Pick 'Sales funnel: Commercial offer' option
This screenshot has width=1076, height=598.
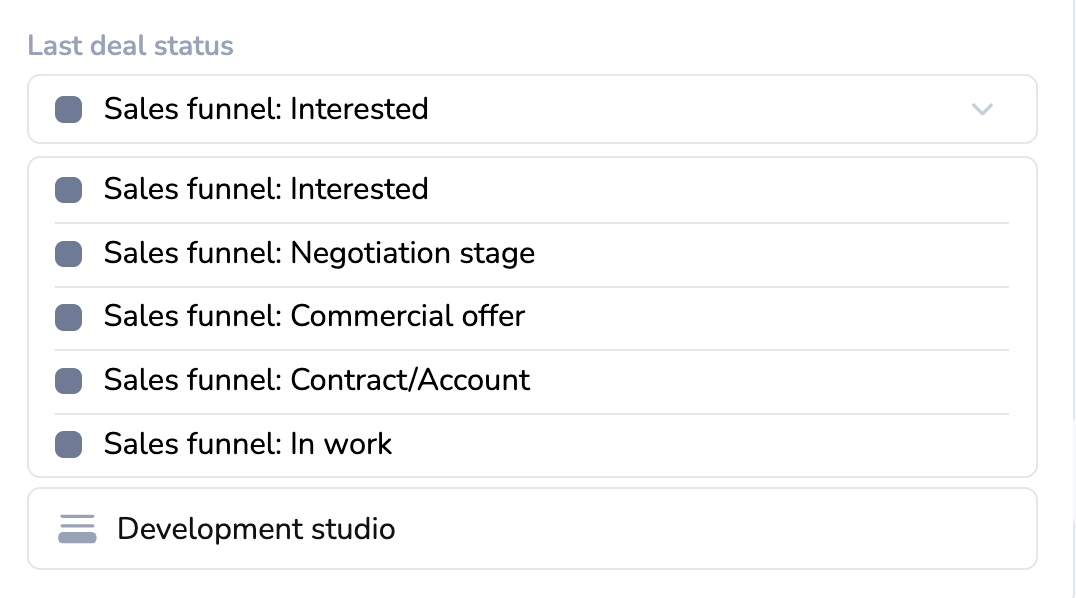314,316
